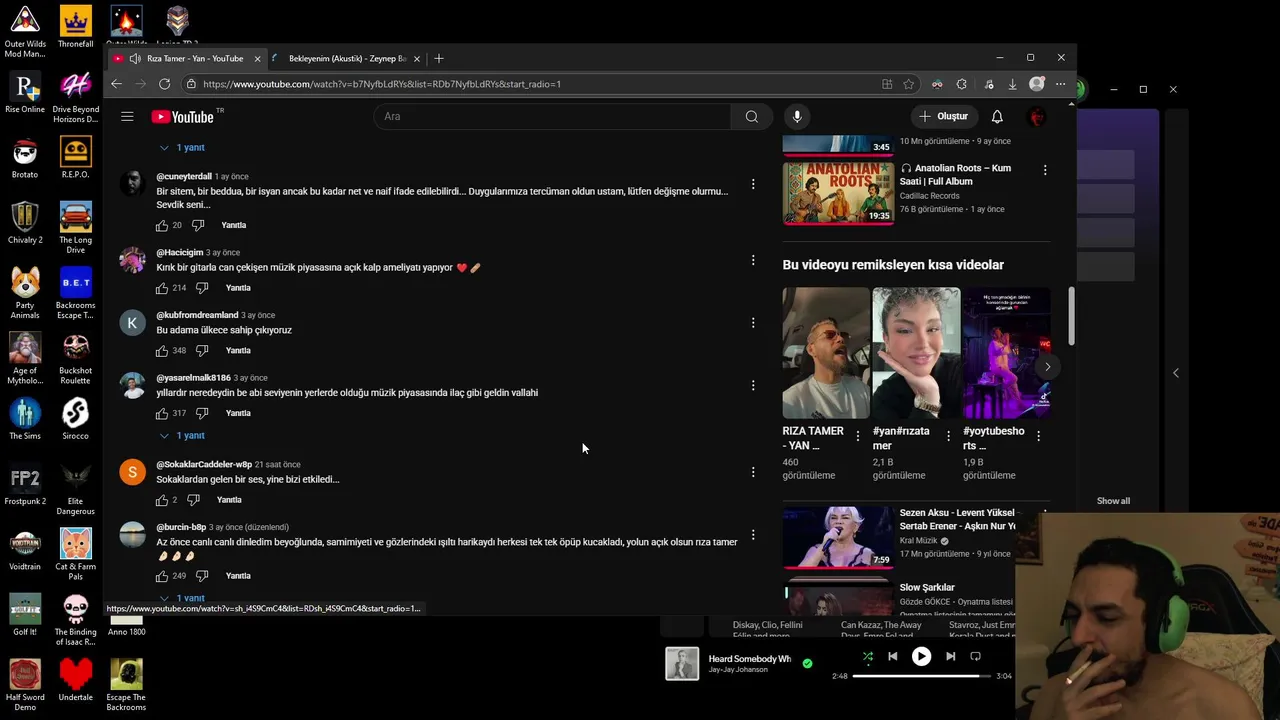
Task: Close the Rıza Tamer - Yan tab
Action: [x=257, y=58]
